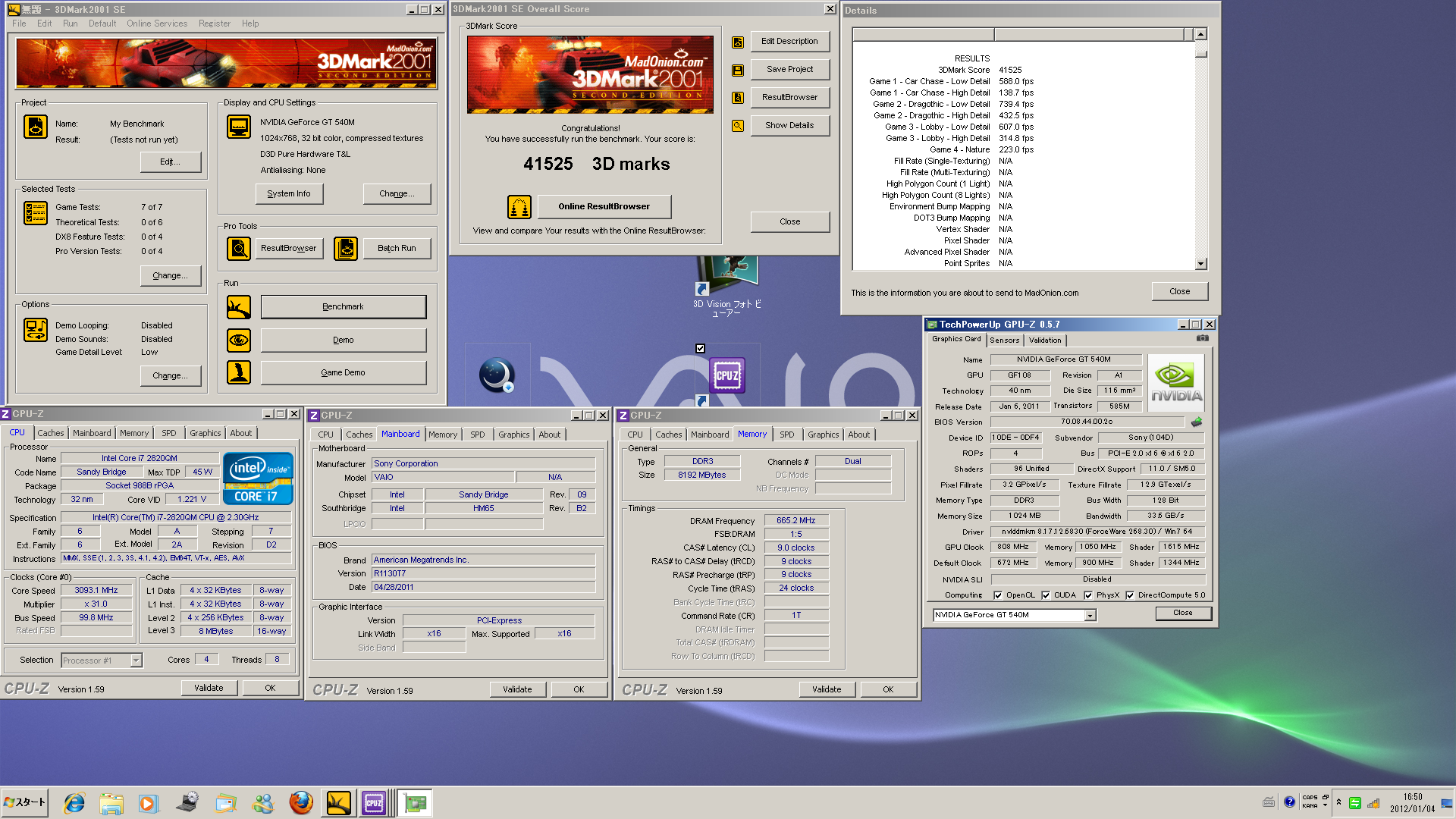Switch to 3DMark2001 taskbar button
This screenshot has width=1456, height=819.
point(339,803)
